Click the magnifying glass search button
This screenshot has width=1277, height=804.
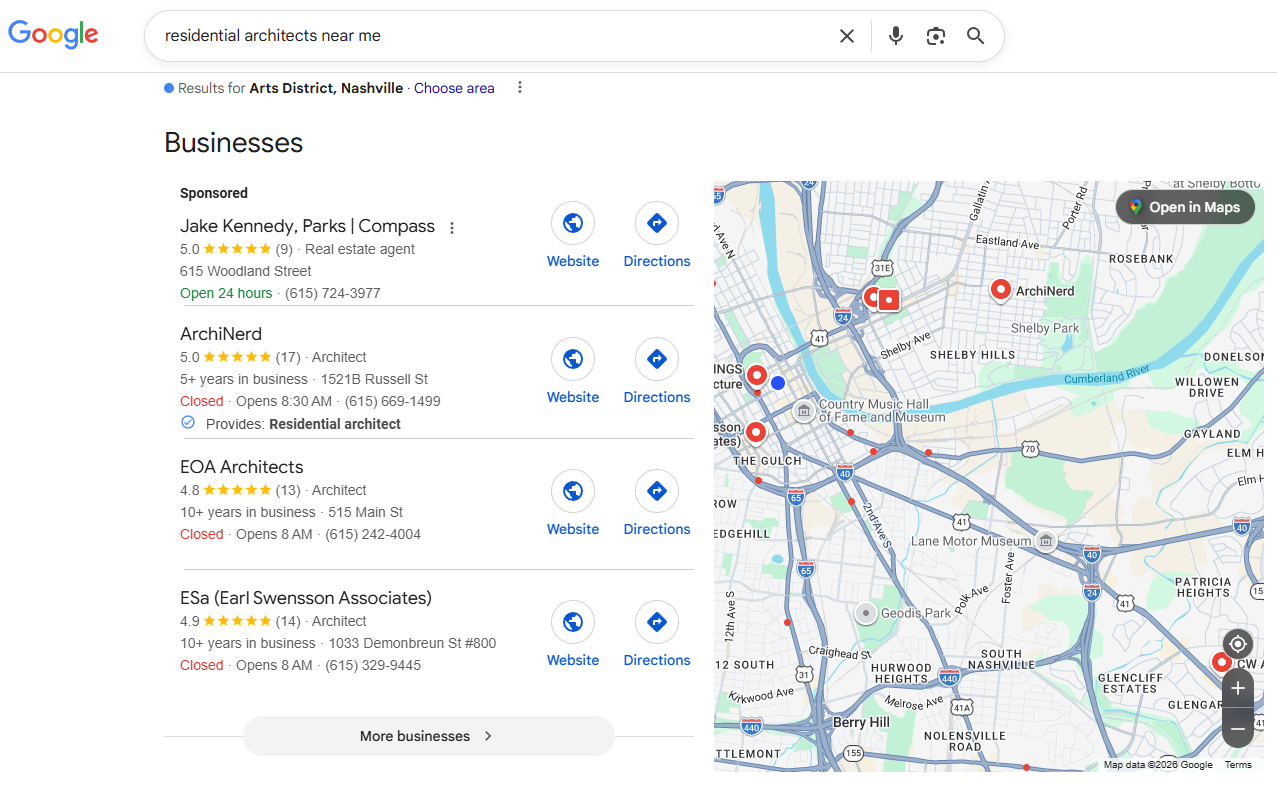pos(975,36)
